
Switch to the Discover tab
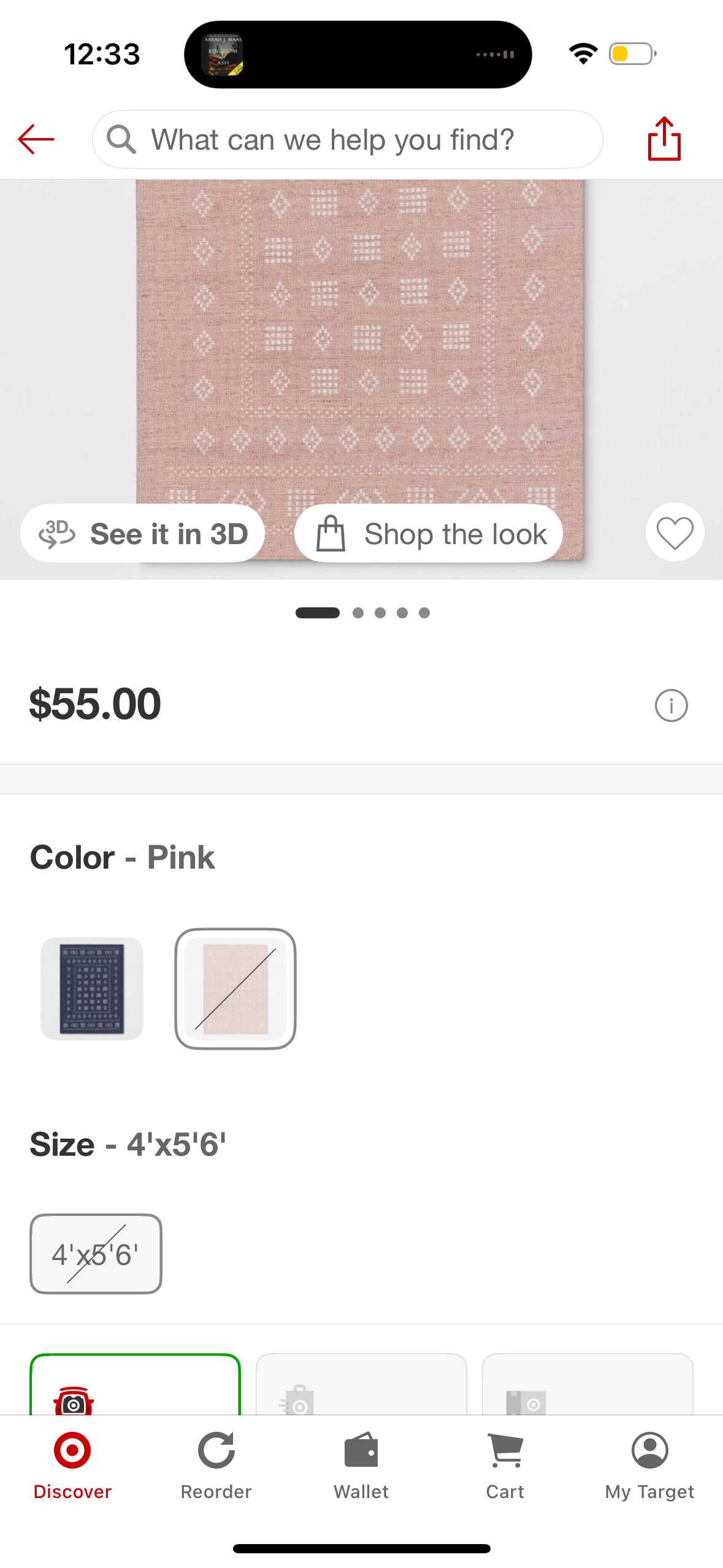point(72,1465)
